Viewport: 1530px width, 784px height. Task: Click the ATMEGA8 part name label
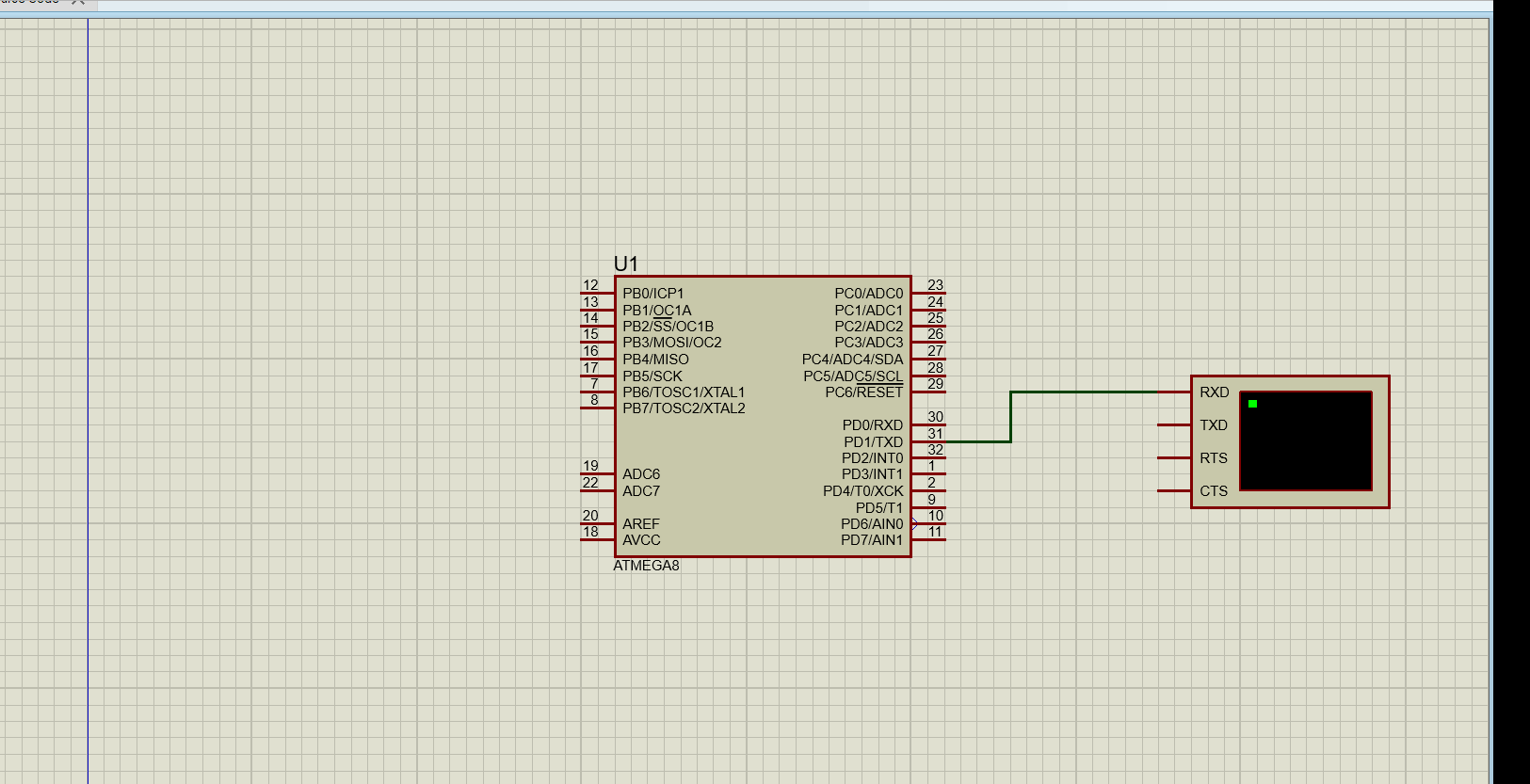(x=646, y=566)
